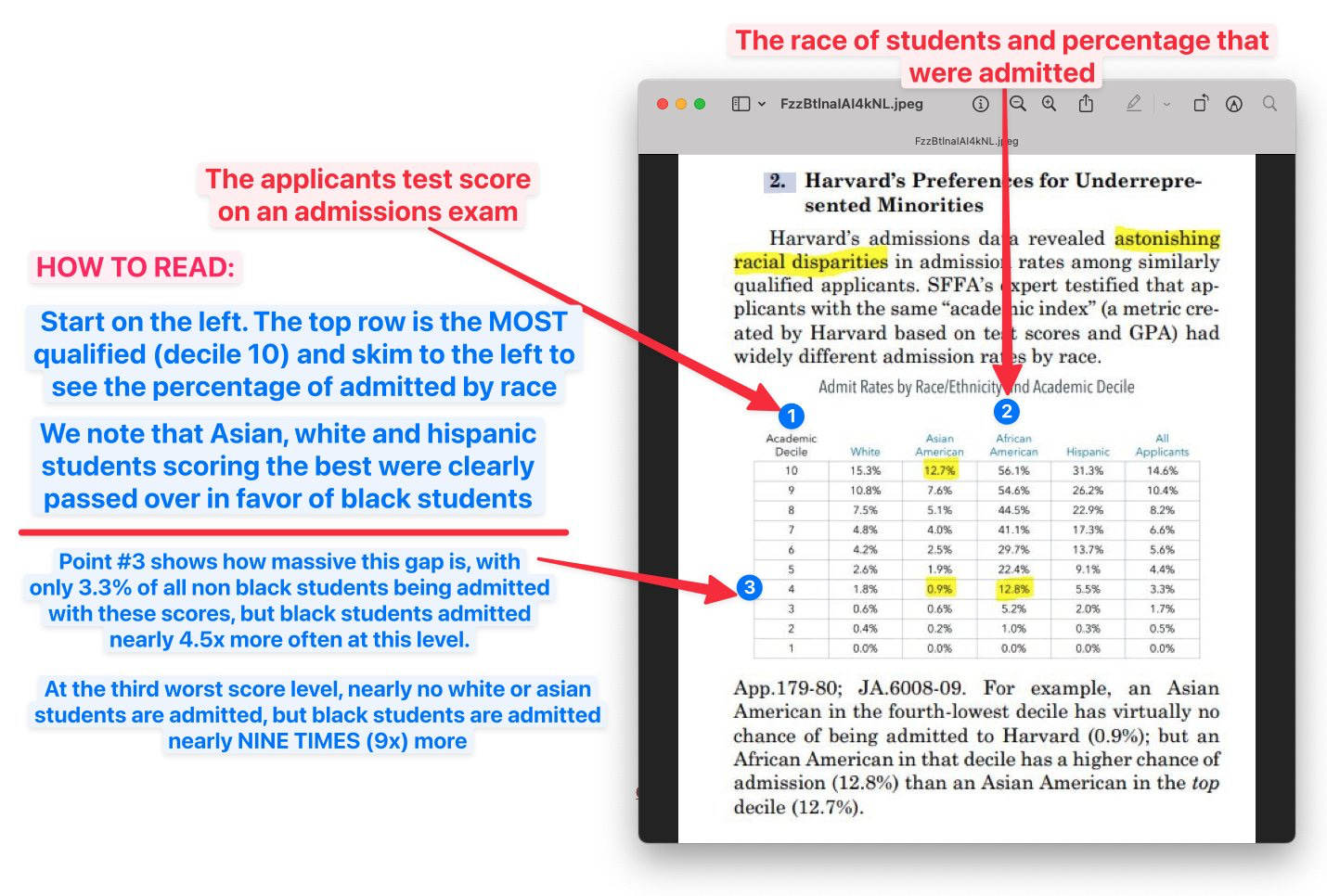The width and height of the screenshot is (1327, 896).
Task: Click the window title FzzBtlnaIAl4kNL.jpeg
Action: tap(851, 104)
